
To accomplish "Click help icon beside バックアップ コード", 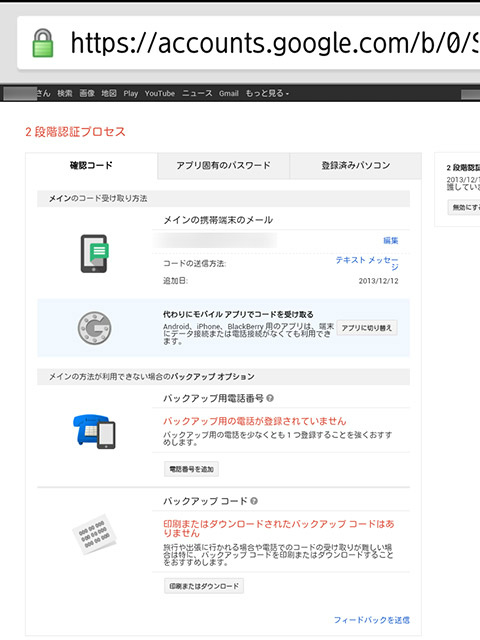I will pos(254,501).
